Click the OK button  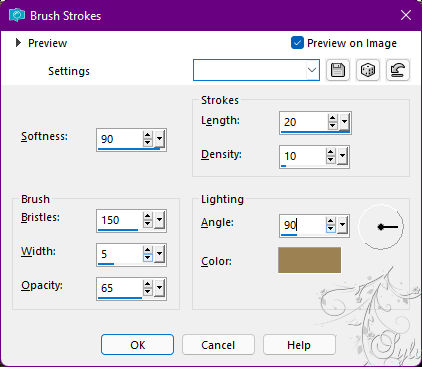[137, 345]
